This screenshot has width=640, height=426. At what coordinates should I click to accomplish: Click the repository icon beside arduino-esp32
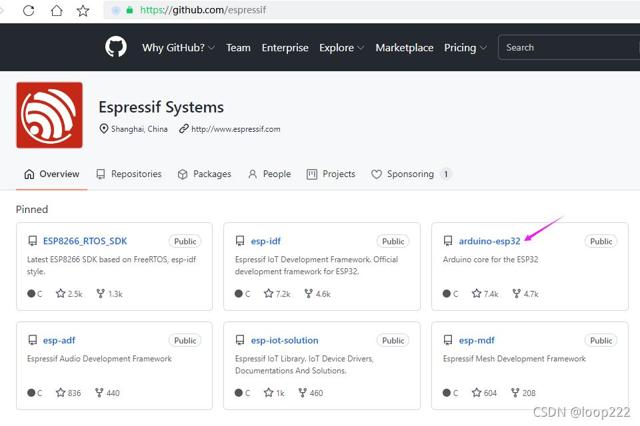(x=448, y=241)
